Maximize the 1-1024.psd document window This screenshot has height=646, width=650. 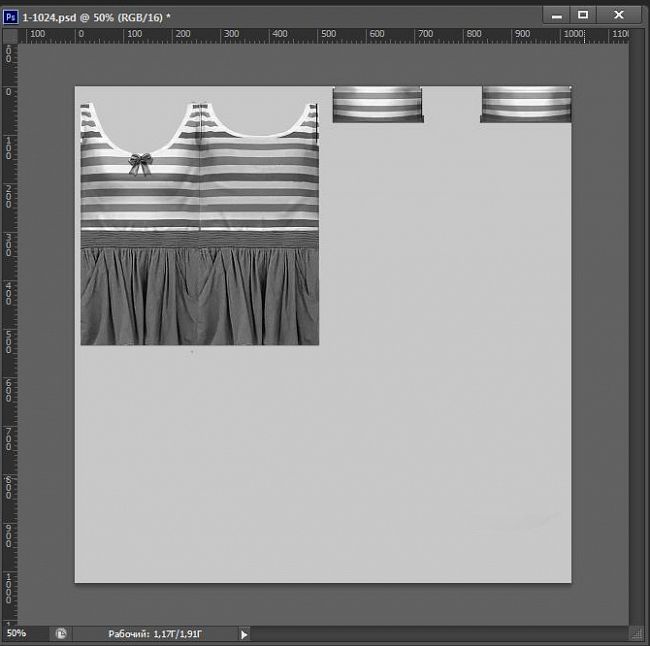[583, 14]
